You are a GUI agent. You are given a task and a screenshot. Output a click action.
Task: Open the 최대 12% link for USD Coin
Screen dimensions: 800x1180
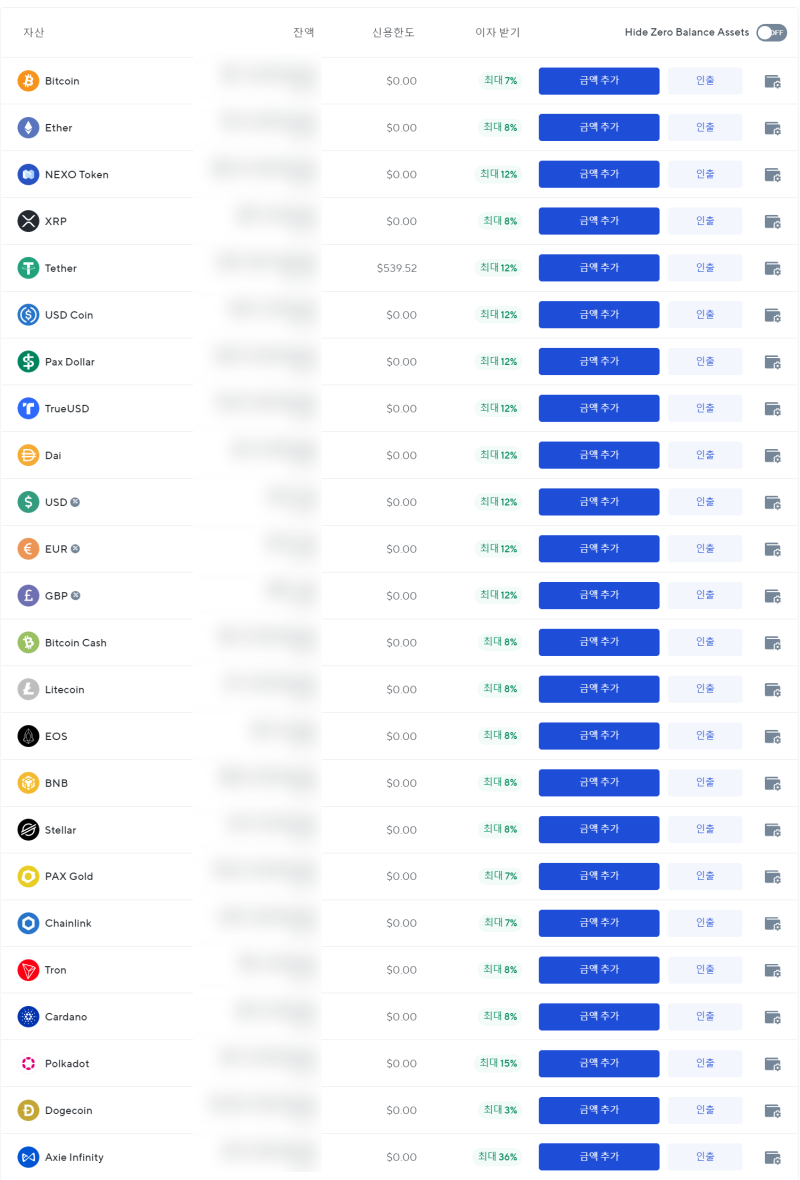[x=499, y=314]
